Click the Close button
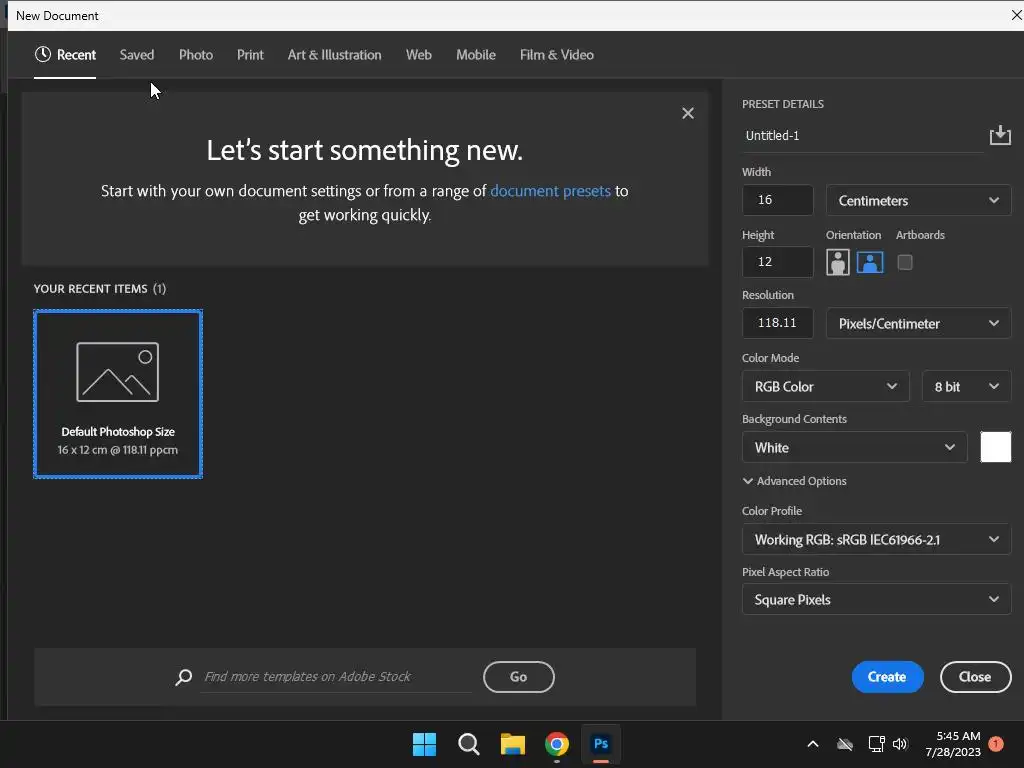 point(975,677)
